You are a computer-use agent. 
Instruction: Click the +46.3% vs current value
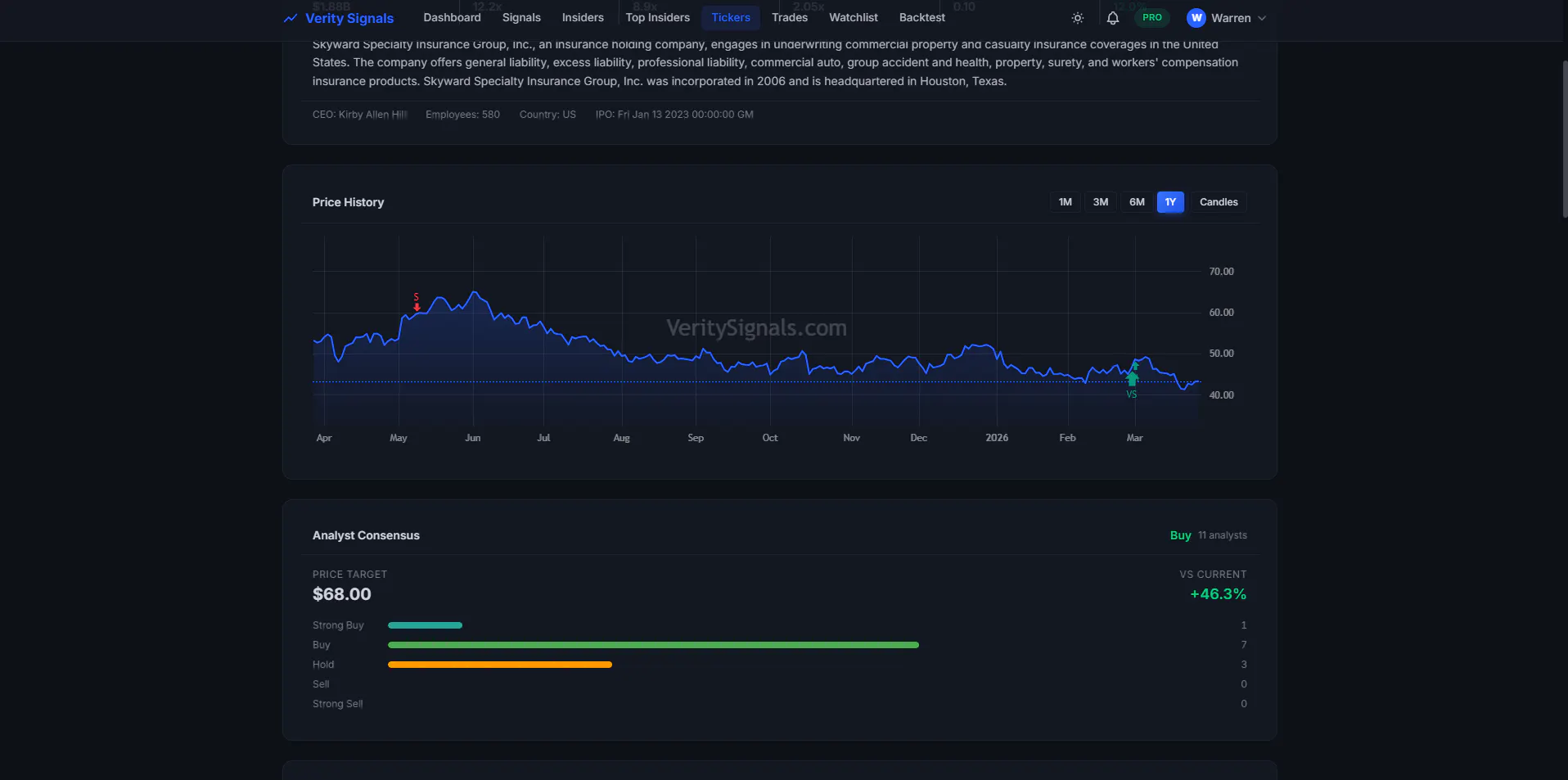pyautogui.click(x=1219, y=594)
